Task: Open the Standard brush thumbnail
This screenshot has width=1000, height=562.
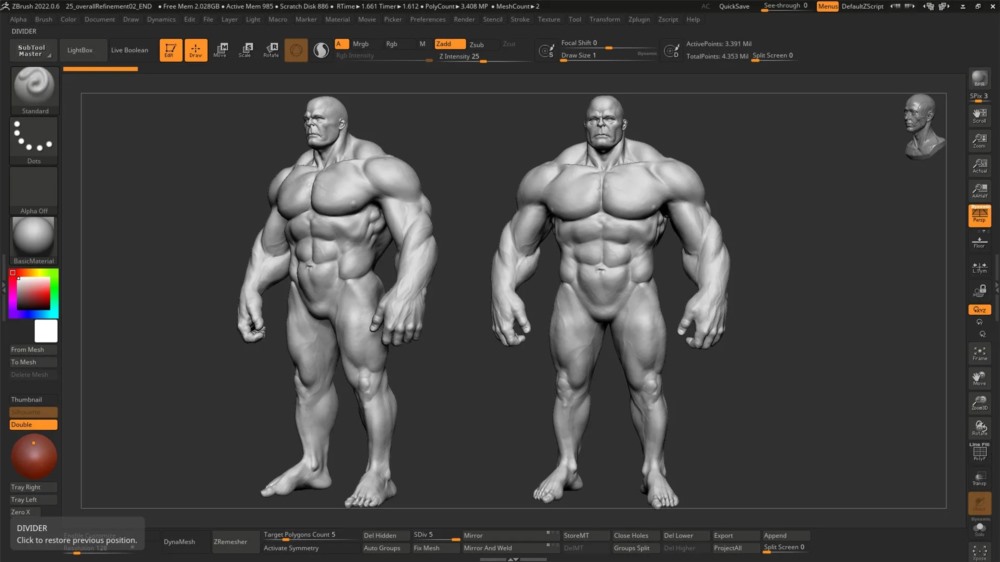Action: point(34,89)
